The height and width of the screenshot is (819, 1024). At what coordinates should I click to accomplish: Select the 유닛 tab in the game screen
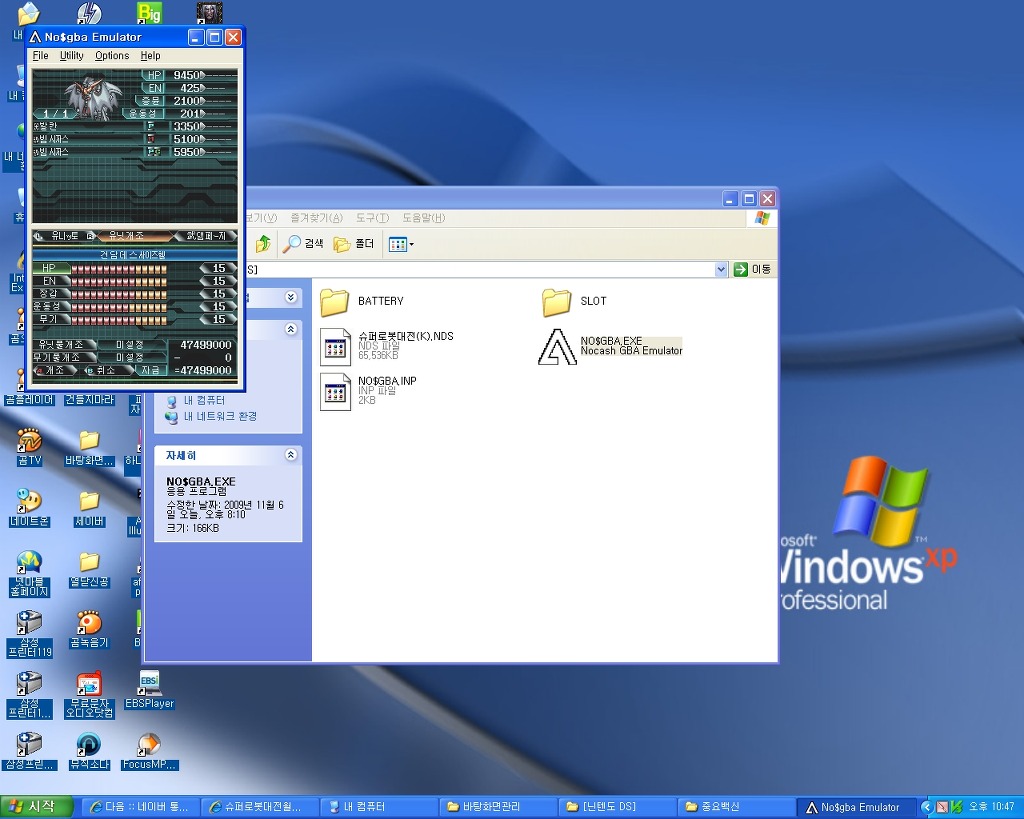coord(64,236)
